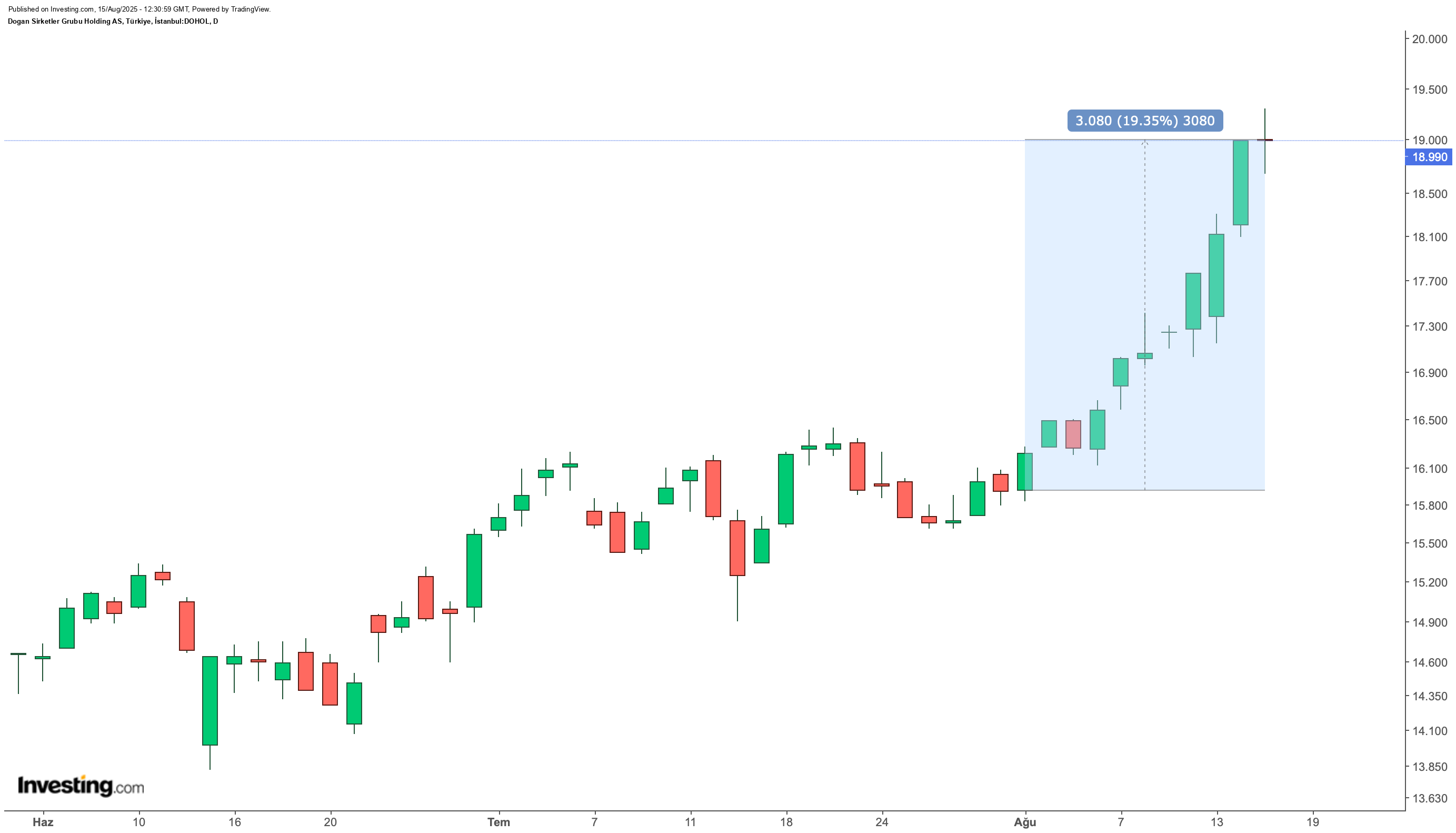Click the 13.630 price axis label

tap(1429, 798)
